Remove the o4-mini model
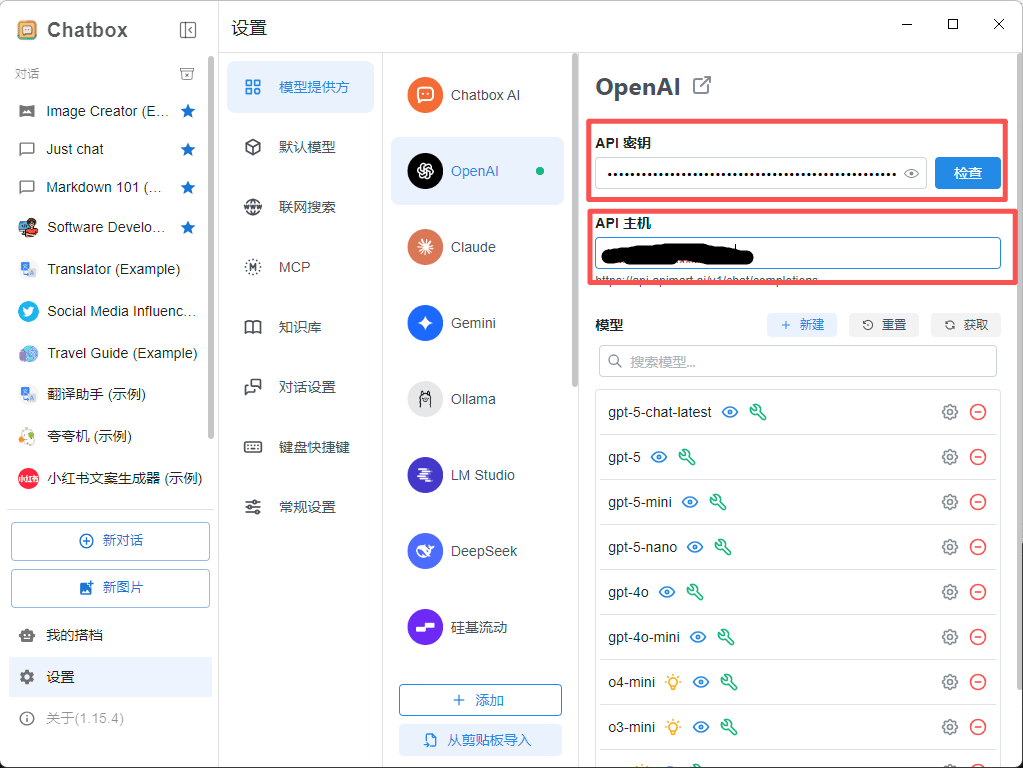1023x768 pixels. 978,683
